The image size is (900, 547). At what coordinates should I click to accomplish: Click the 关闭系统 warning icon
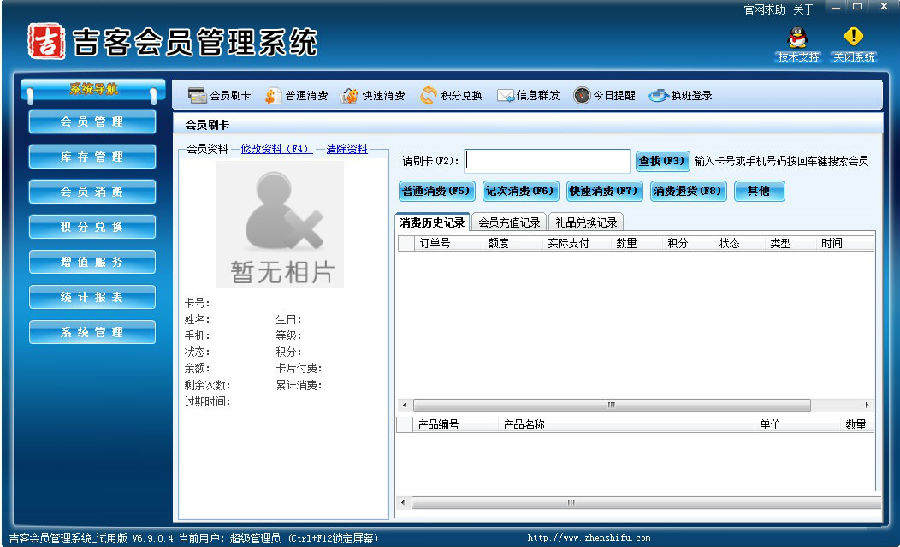[x=854, y=36]
